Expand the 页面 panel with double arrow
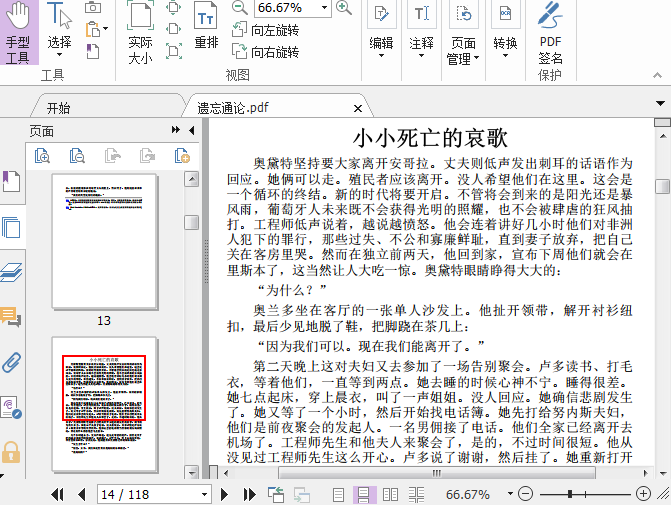The height and width of the screenshot is (505, 671). (x=175, y=130)
